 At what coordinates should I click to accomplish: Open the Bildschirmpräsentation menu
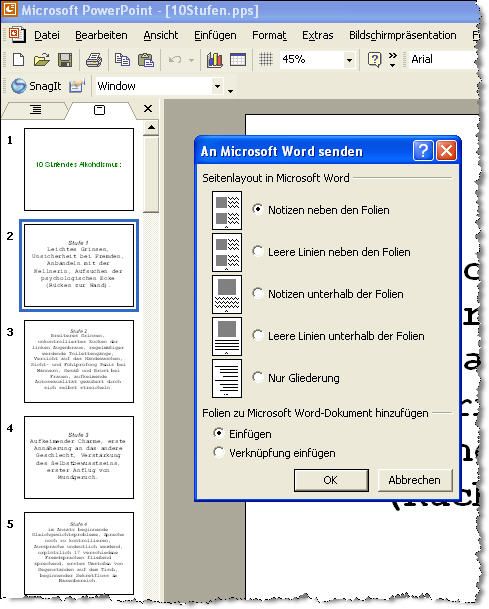(x=402, y=35)
